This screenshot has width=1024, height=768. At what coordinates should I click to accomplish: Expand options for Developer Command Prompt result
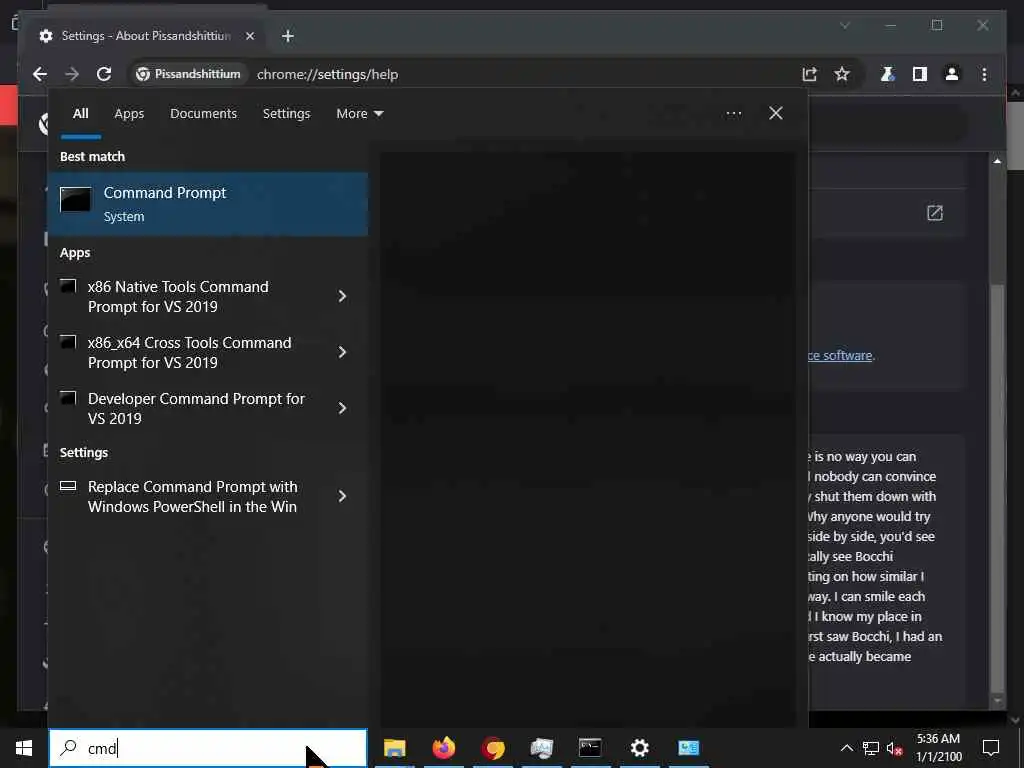(342, 408)
